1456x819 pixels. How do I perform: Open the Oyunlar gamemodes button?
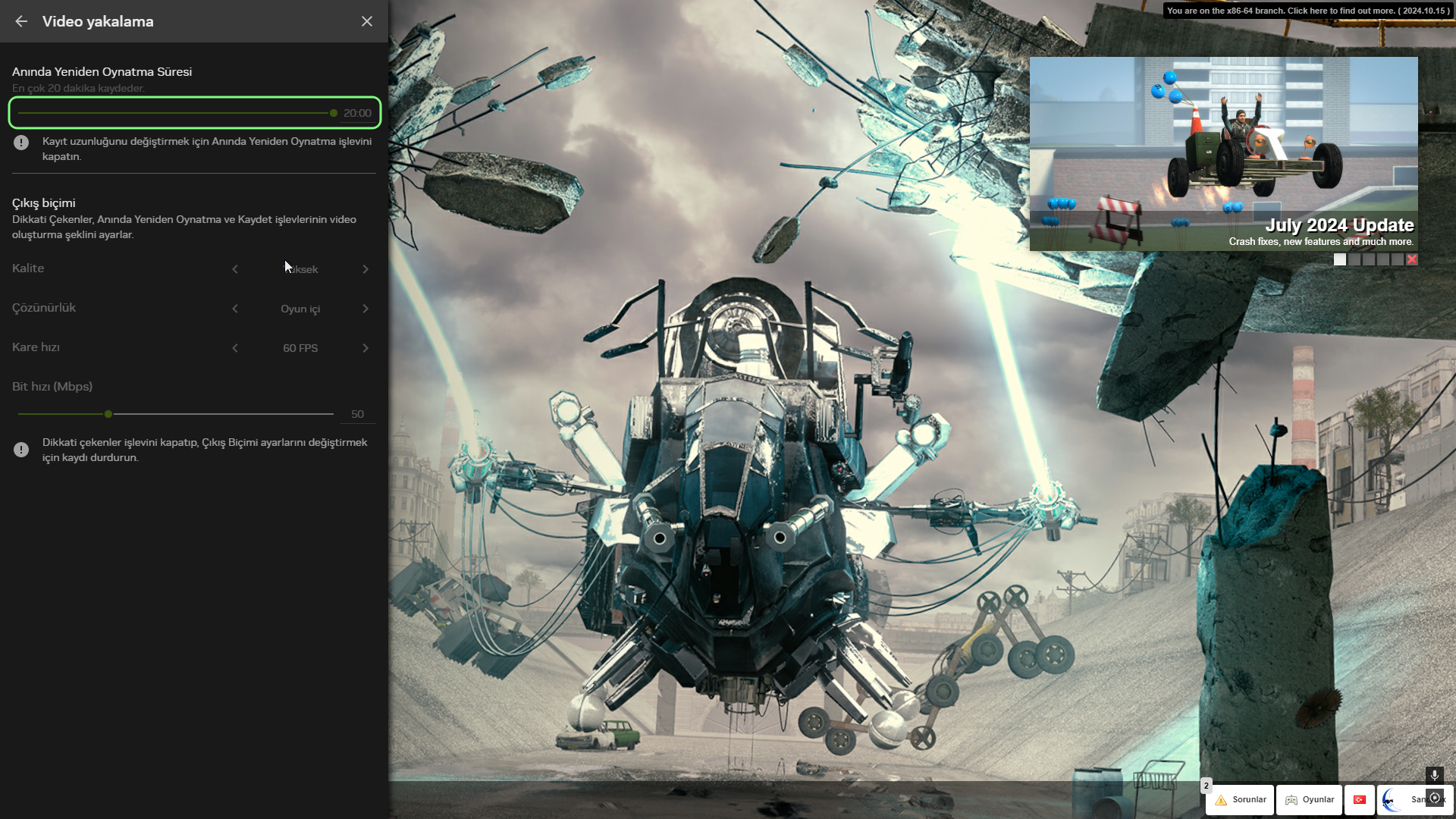(1309, 799)
